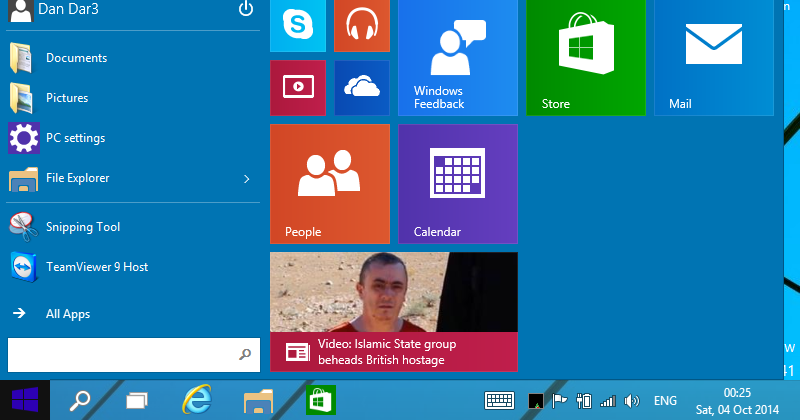Expand the File Explorer jump list arrow
The image size is (800, 420).
pyautogui.click(x=247, y=179)
